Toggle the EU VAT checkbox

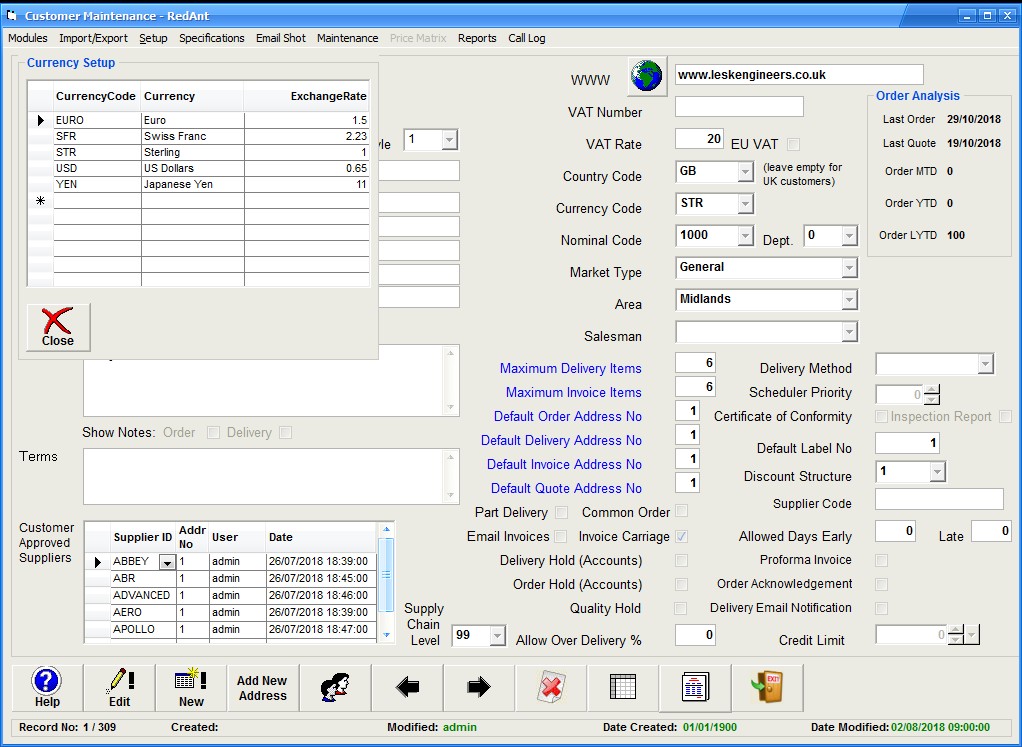pos(793,144)
